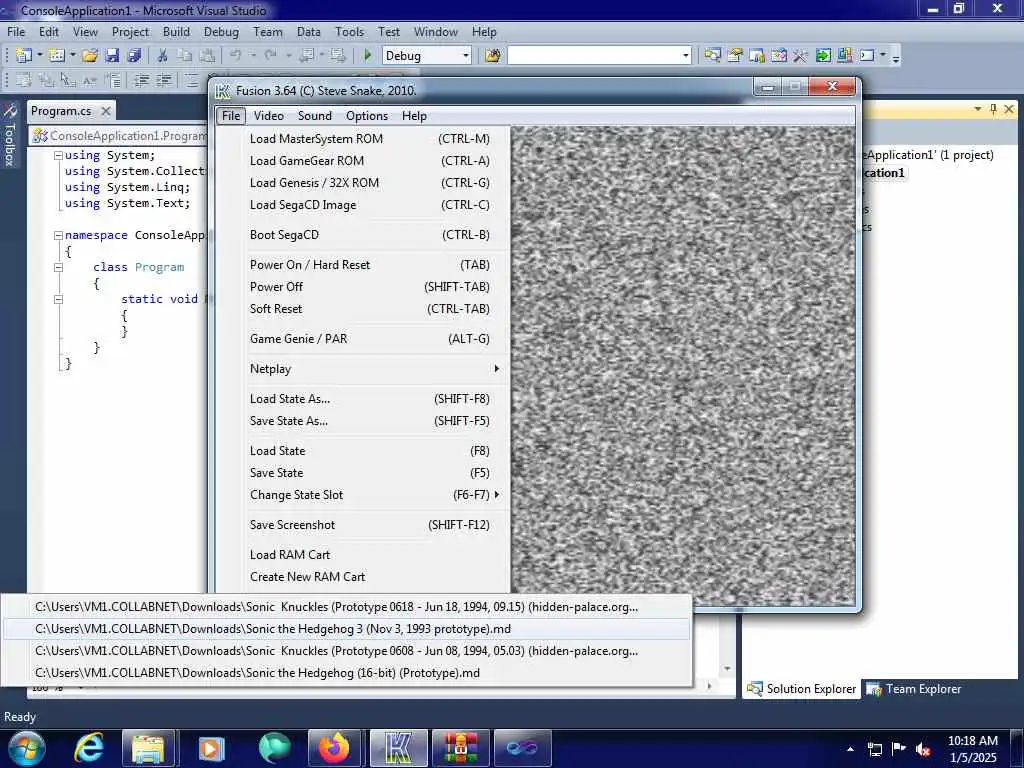Click Increase Indent icon in text toolbar
Image resolution: width=1024 pixels, height=768 pixels.
(164, 80)
